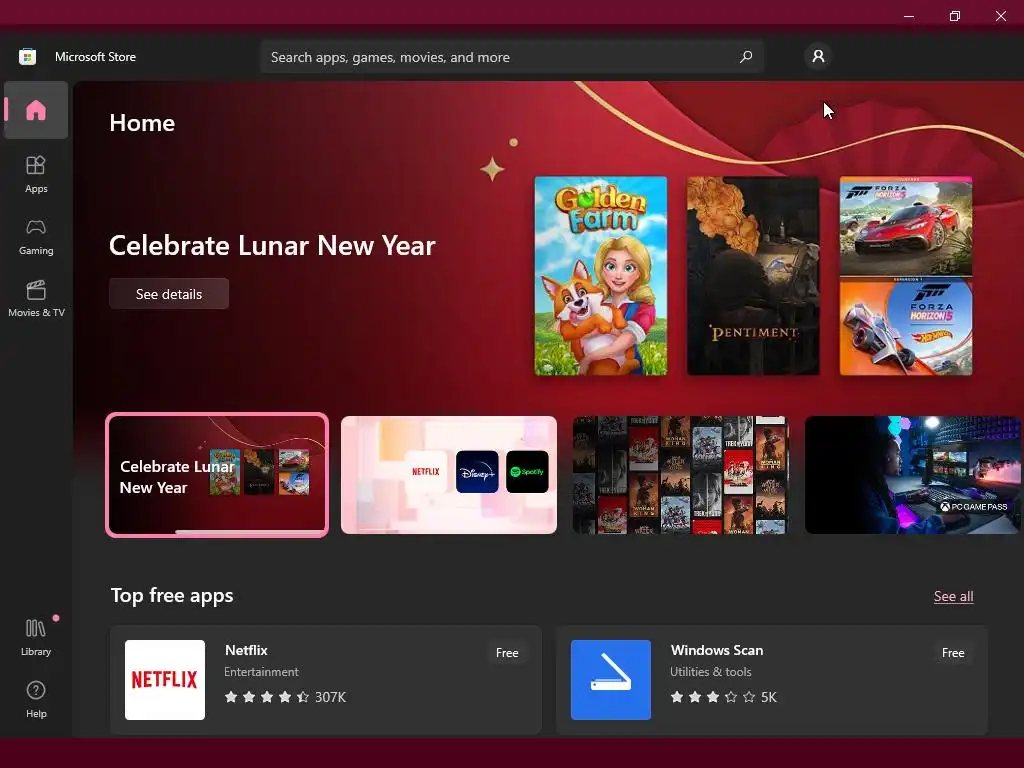Open the Forza Horizon 5 poster
Viewport: 1024px width, 768px height.
pyautogui.click(x=906, y=276)
